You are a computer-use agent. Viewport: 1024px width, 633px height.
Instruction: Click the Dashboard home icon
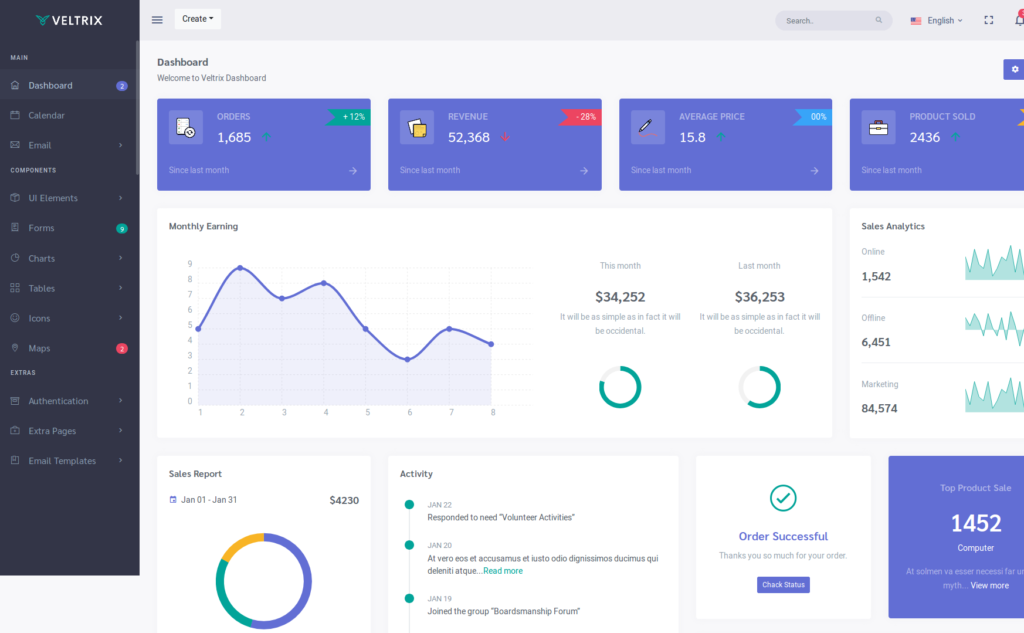pos(15,85)
